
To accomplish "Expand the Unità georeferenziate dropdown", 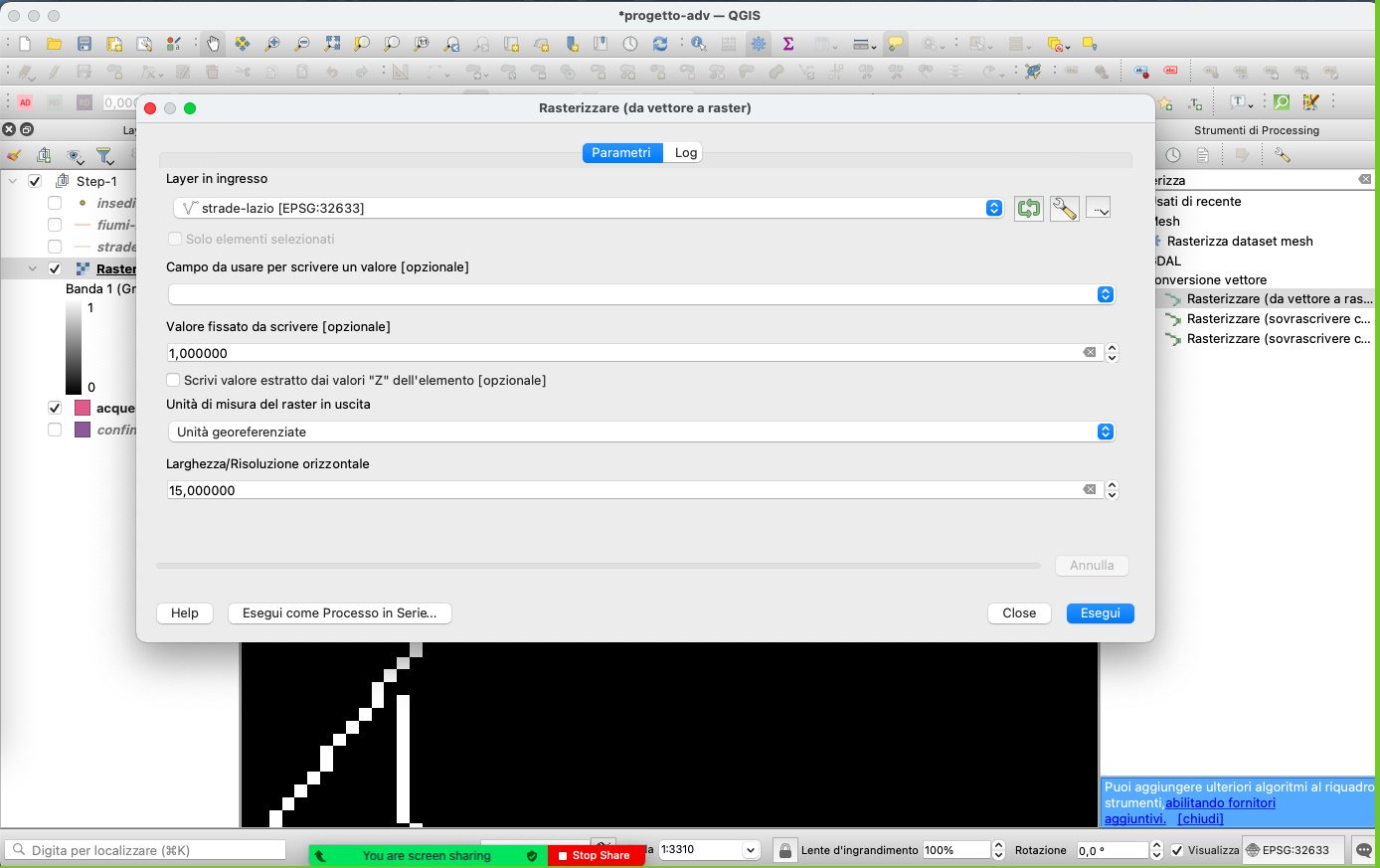I will tap(641, 432).
